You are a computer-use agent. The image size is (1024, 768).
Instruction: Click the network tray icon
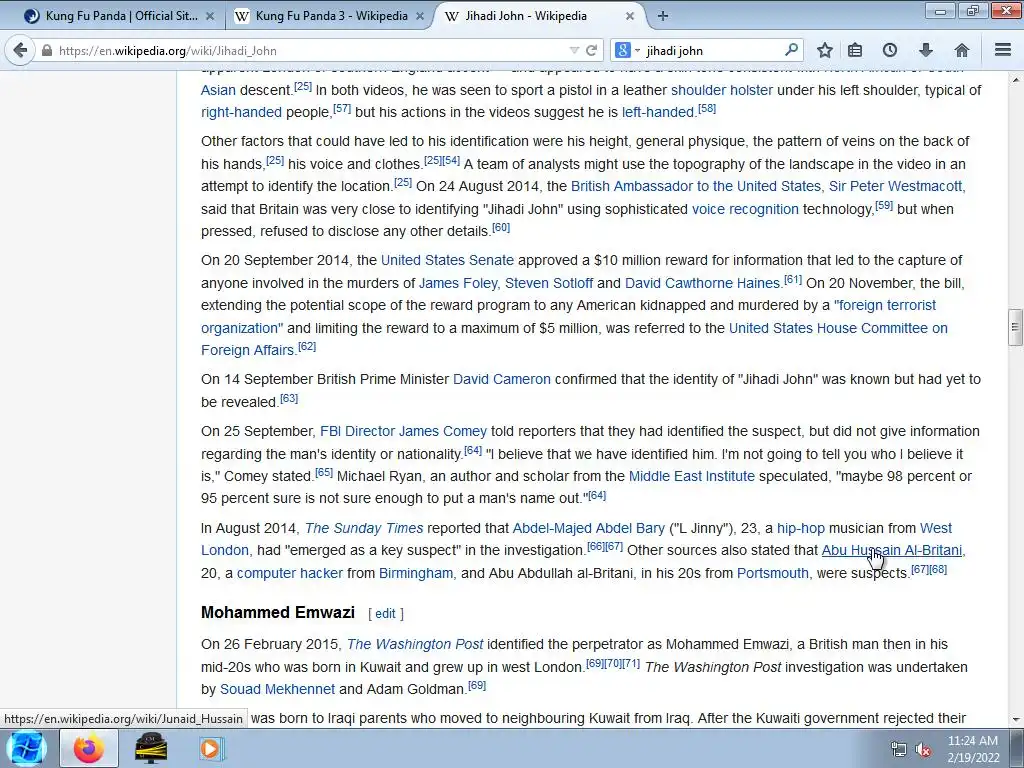[899, 749]
